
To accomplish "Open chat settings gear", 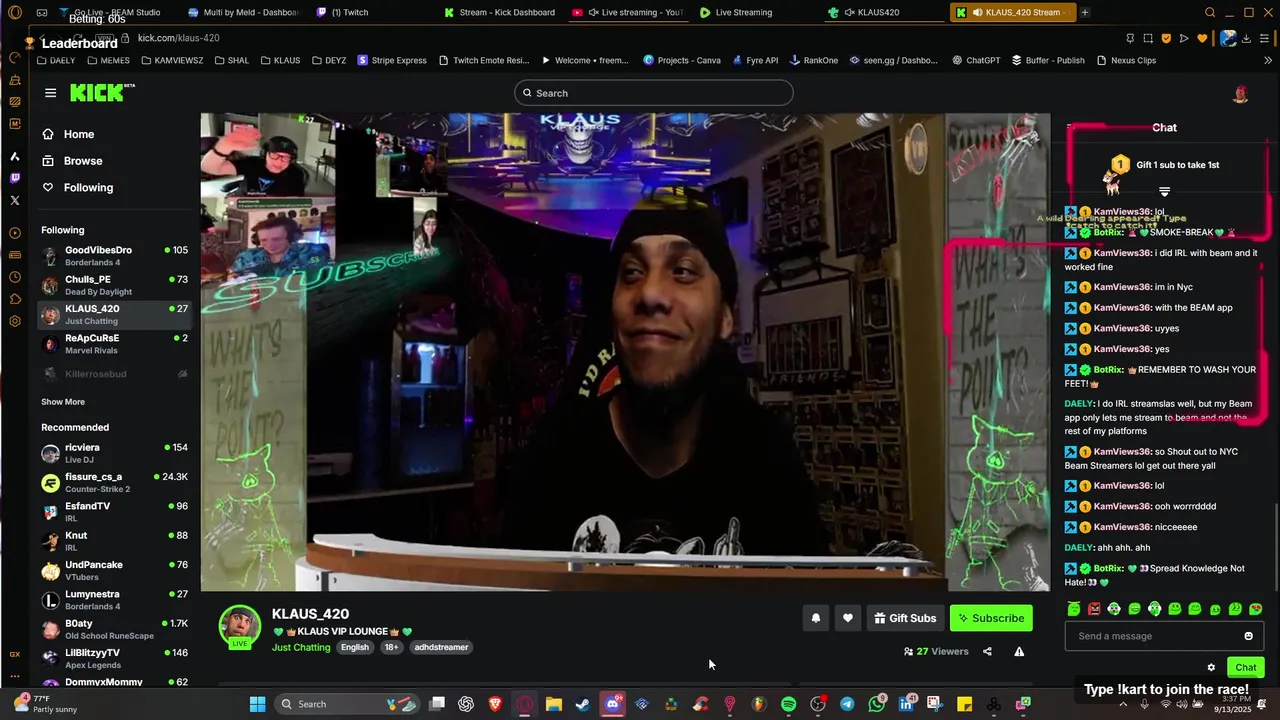I will (x=1211, y=667).
